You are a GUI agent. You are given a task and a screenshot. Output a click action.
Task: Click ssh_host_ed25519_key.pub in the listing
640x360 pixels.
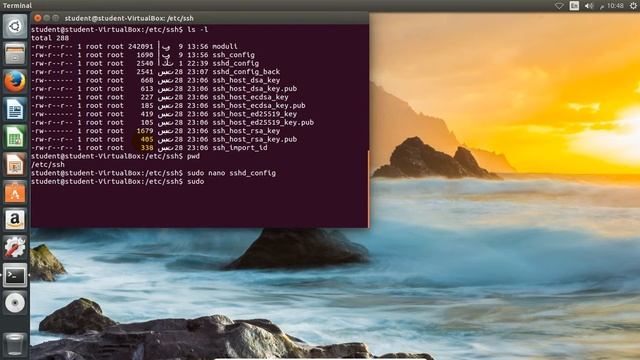click(x=263, y=122)
